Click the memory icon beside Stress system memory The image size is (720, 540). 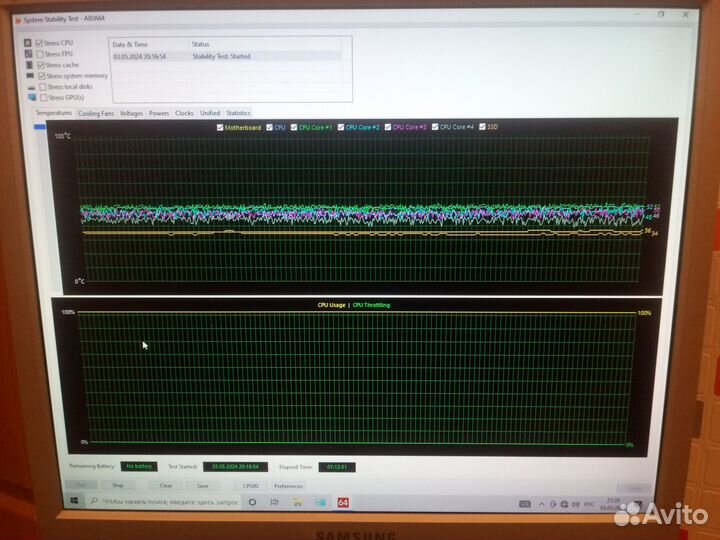[28, 76]
